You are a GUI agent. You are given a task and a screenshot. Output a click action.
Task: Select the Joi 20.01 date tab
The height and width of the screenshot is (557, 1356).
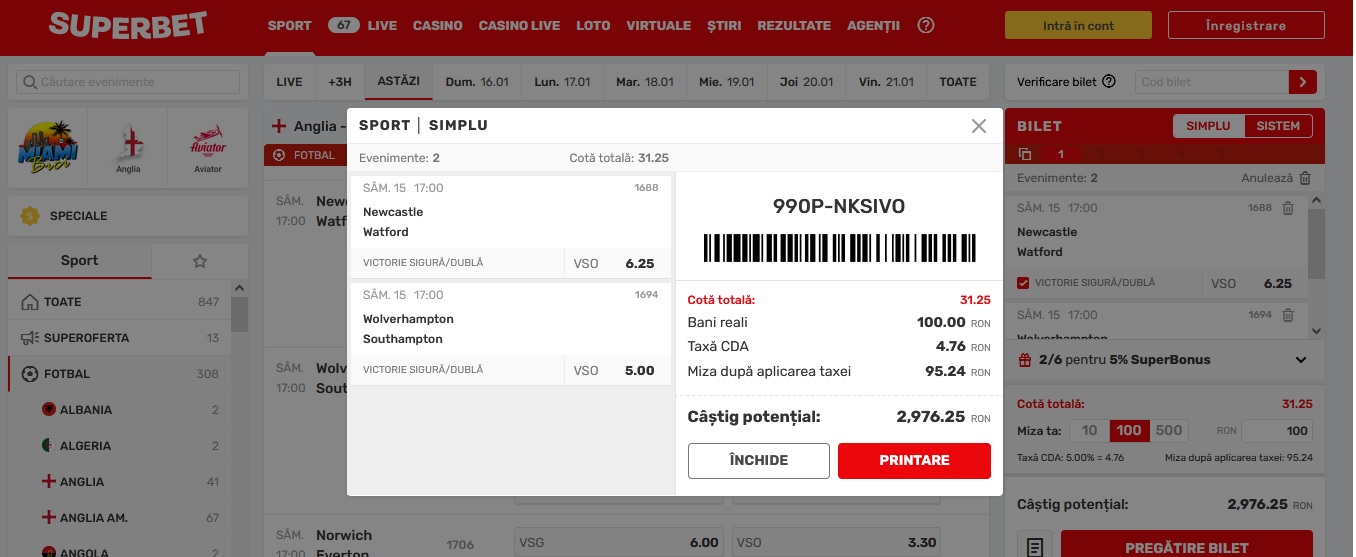tap(806, 82)
